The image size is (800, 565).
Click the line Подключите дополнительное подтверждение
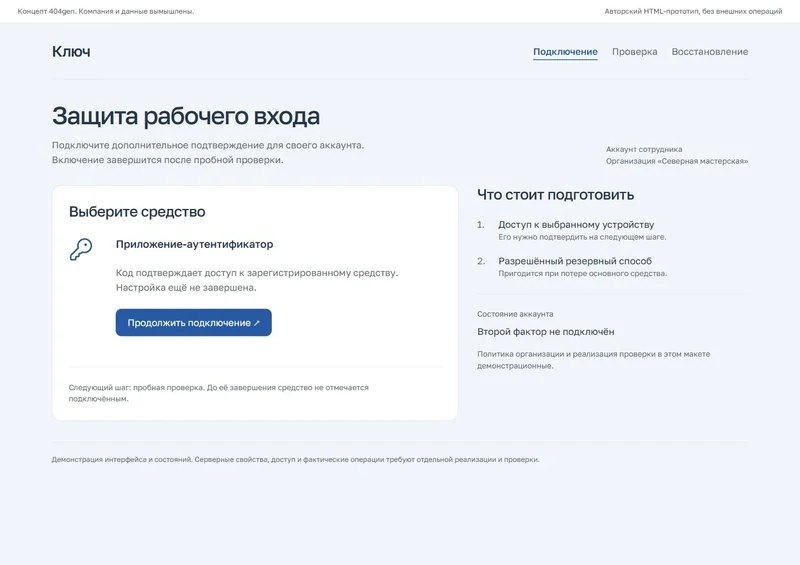pos(208,145)
